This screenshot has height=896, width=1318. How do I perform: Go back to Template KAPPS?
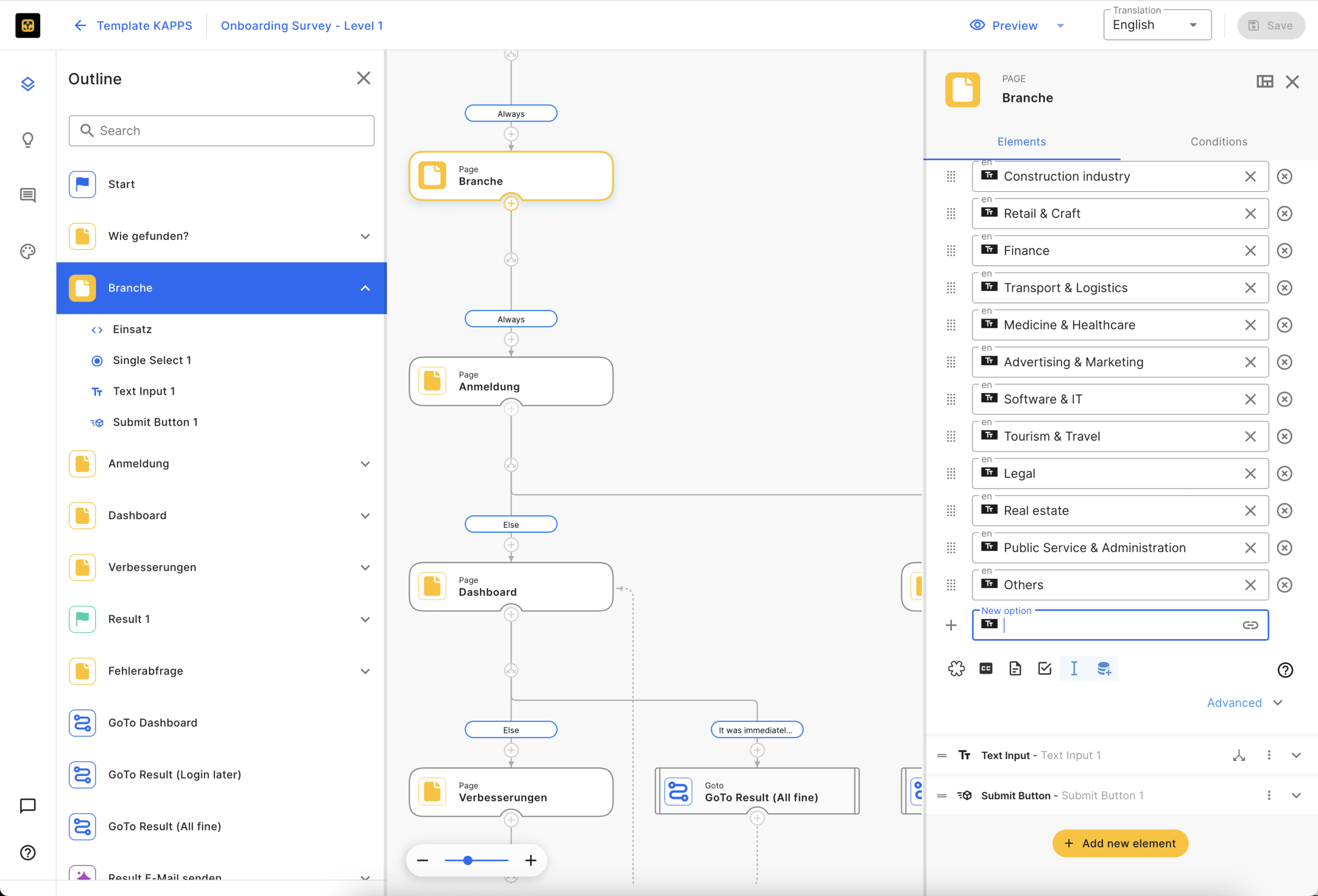point(133,26)
